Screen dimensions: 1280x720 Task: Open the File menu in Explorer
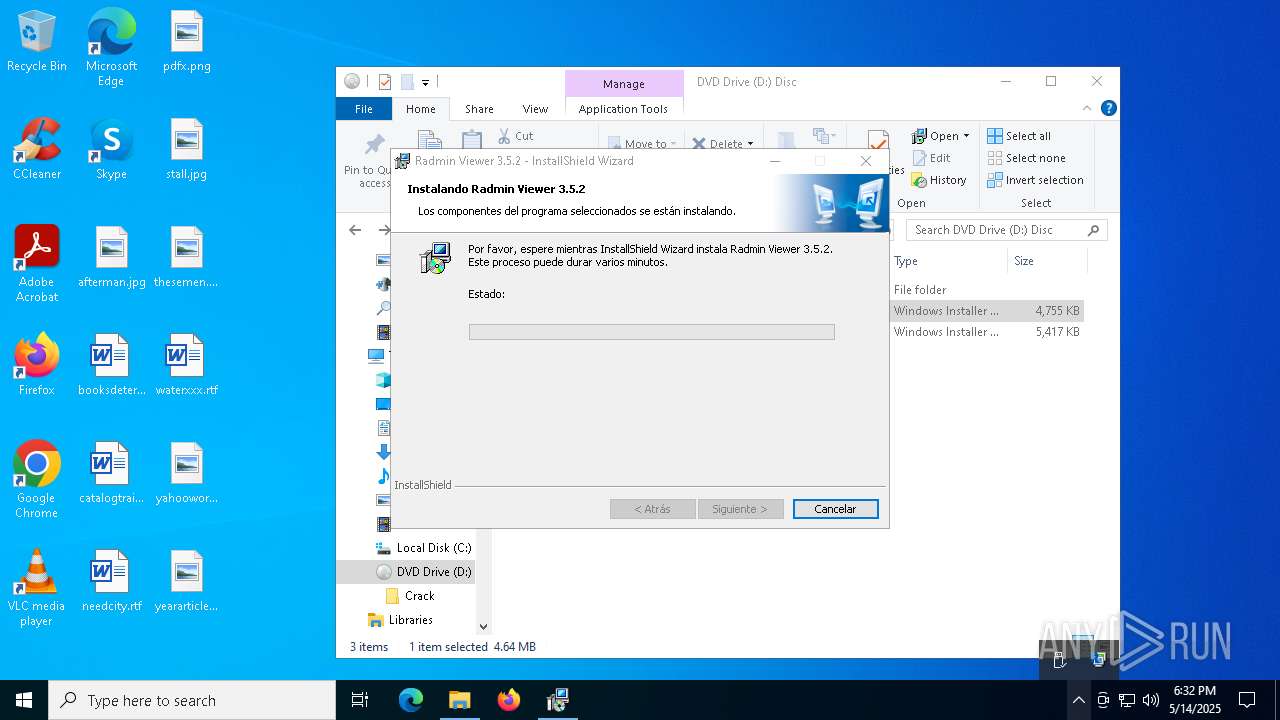364,109
